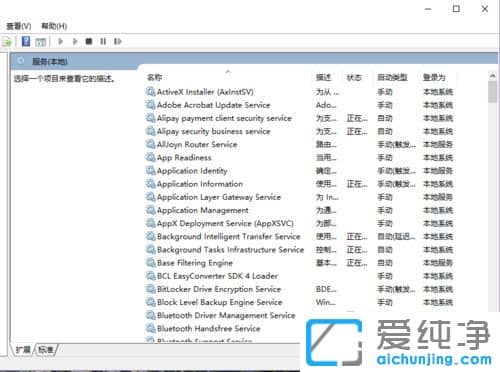Click the 登录为 column header
Viewport: 500px width, 372px height.
coord(434,78)
